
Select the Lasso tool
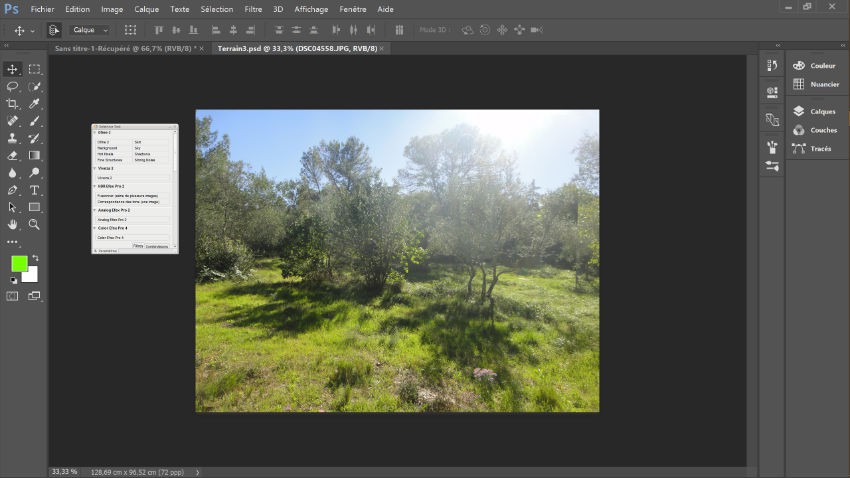point(12,87)
